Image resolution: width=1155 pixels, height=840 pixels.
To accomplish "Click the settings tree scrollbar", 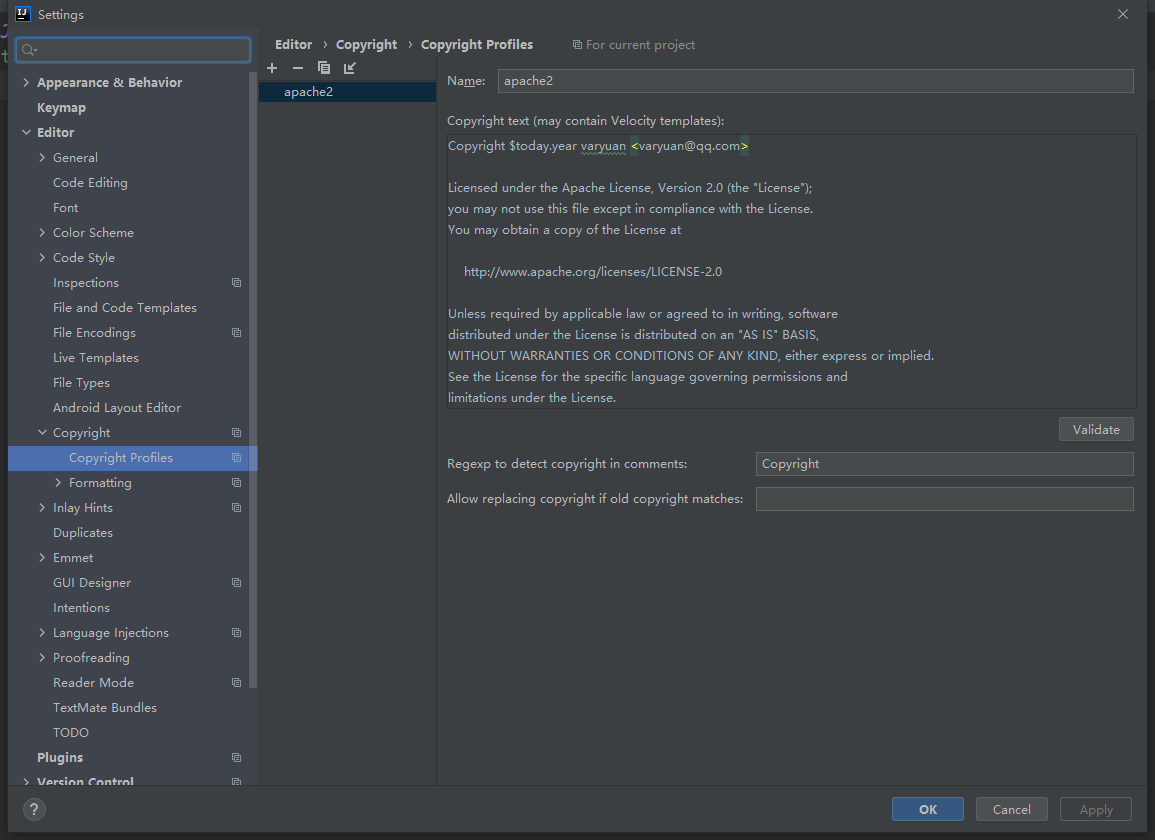I will 253,380.
